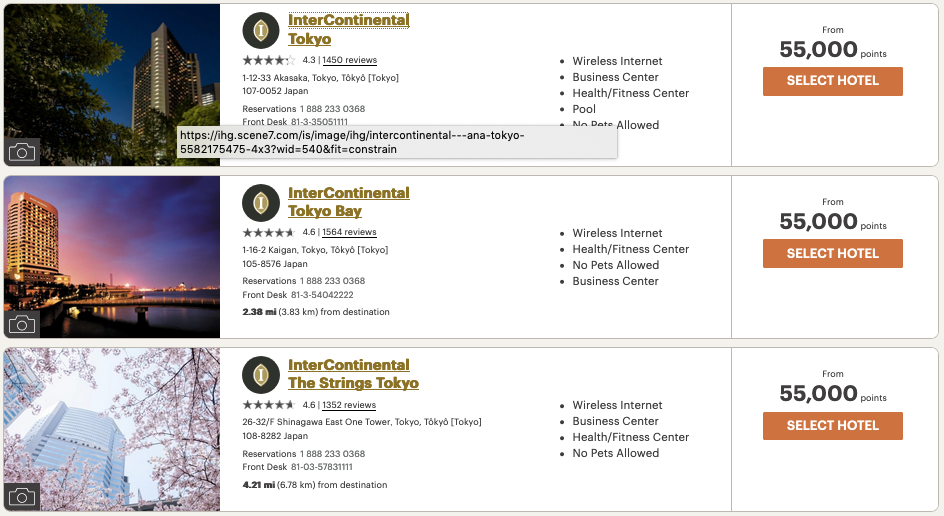The height and width of the screenshot is (516, 944).
Task: Open the photo gallery camera icon for Tokyo Bay
Action: (22, 324)
